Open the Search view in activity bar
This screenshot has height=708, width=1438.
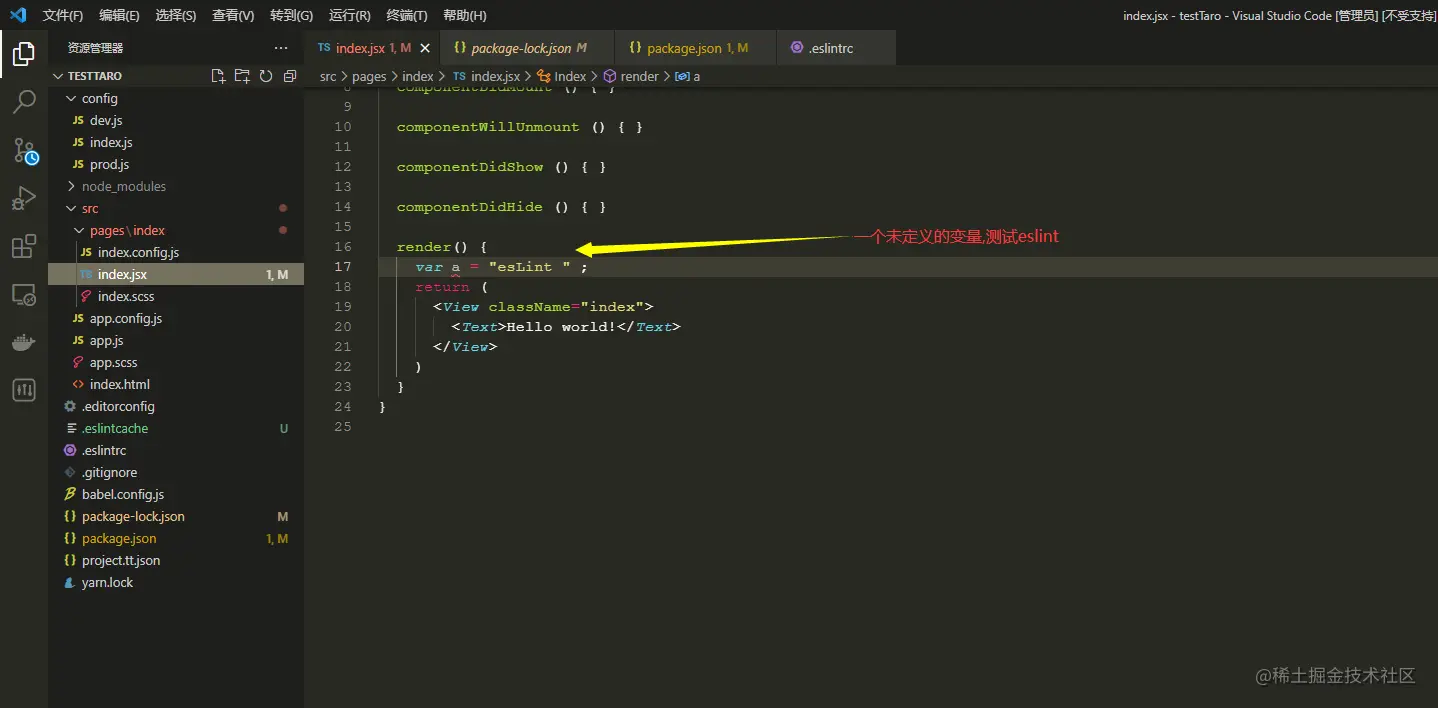coord(24,102)
